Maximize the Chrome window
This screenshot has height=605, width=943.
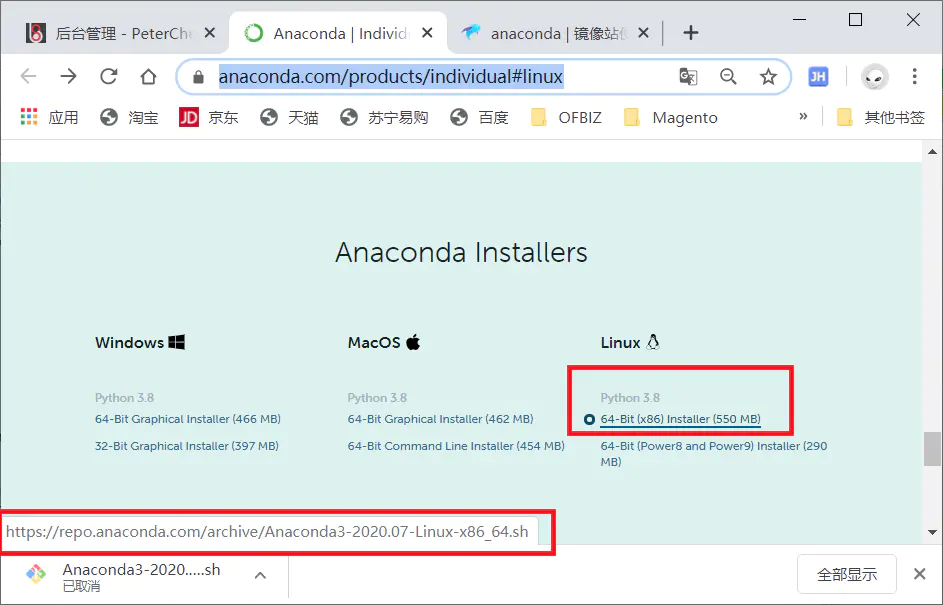(855, 20)
